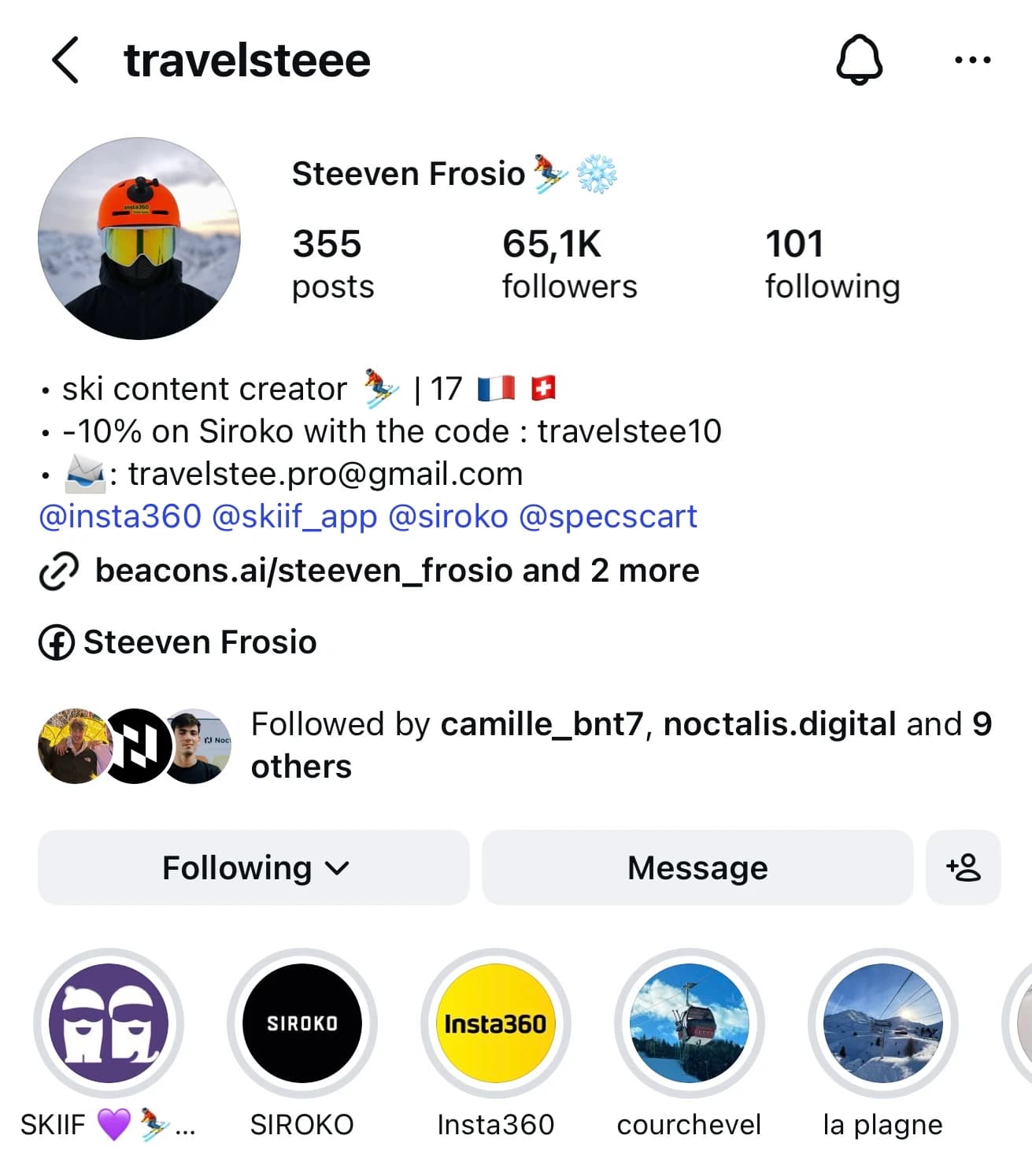This screenshot has width=1032, height=1176.
Task: Click the Message button
Action: point(697,867)
